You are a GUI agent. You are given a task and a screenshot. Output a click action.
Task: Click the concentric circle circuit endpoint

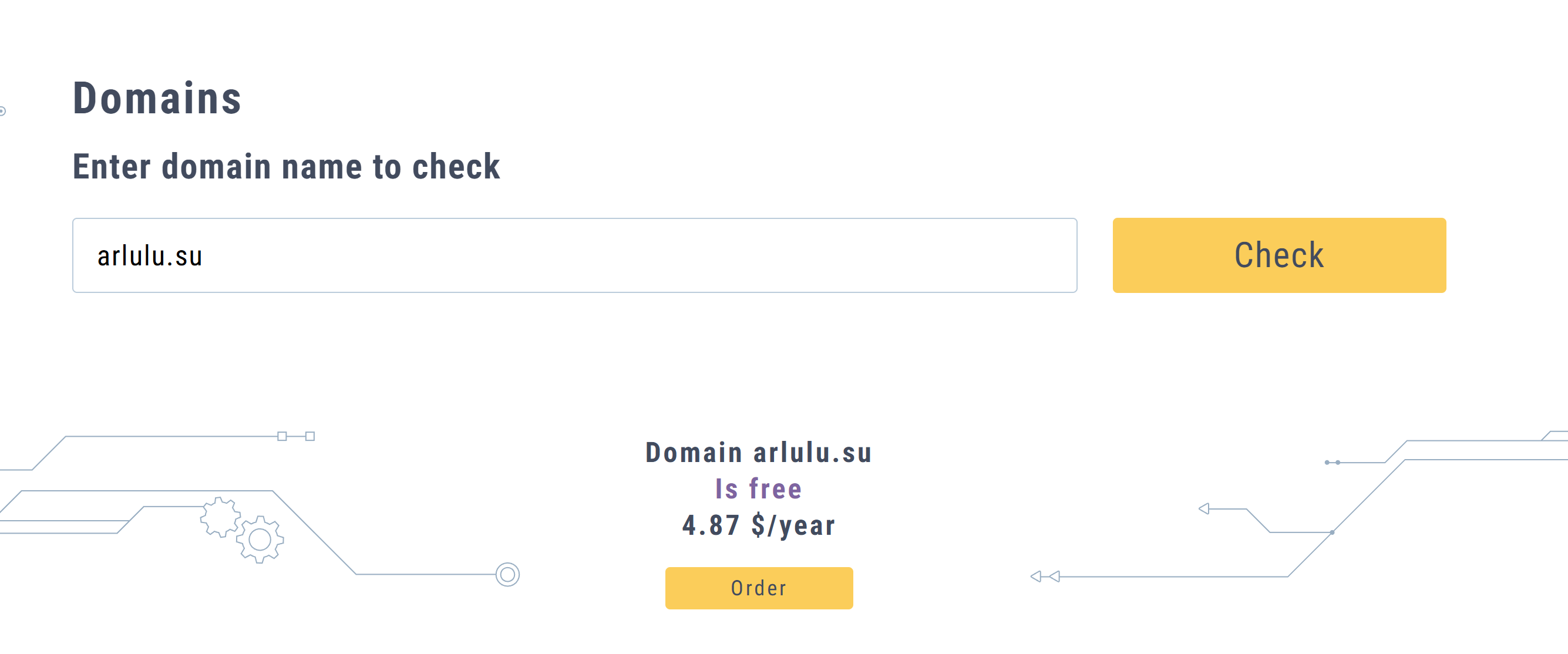click(x=507, y=574)
